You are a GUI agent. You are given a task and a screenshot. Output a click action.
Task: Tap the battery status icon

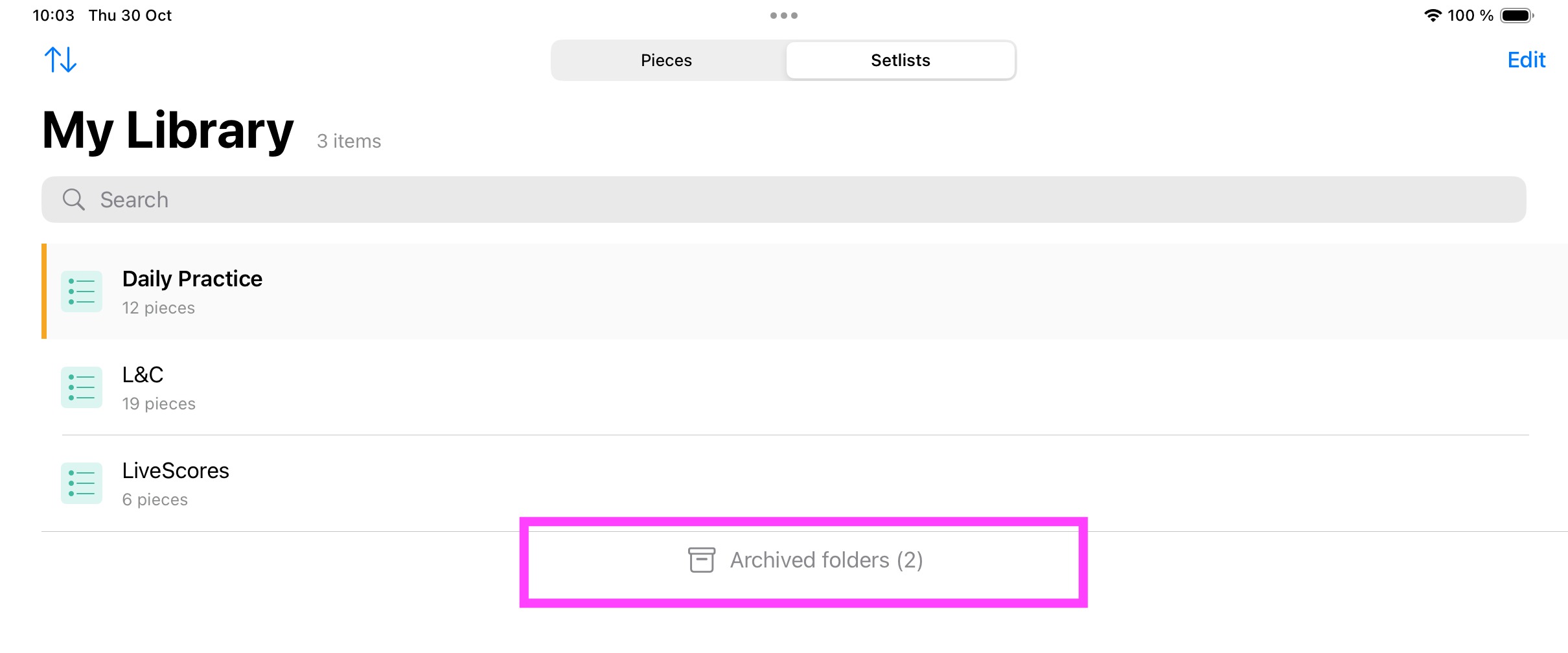point(1517,16)
